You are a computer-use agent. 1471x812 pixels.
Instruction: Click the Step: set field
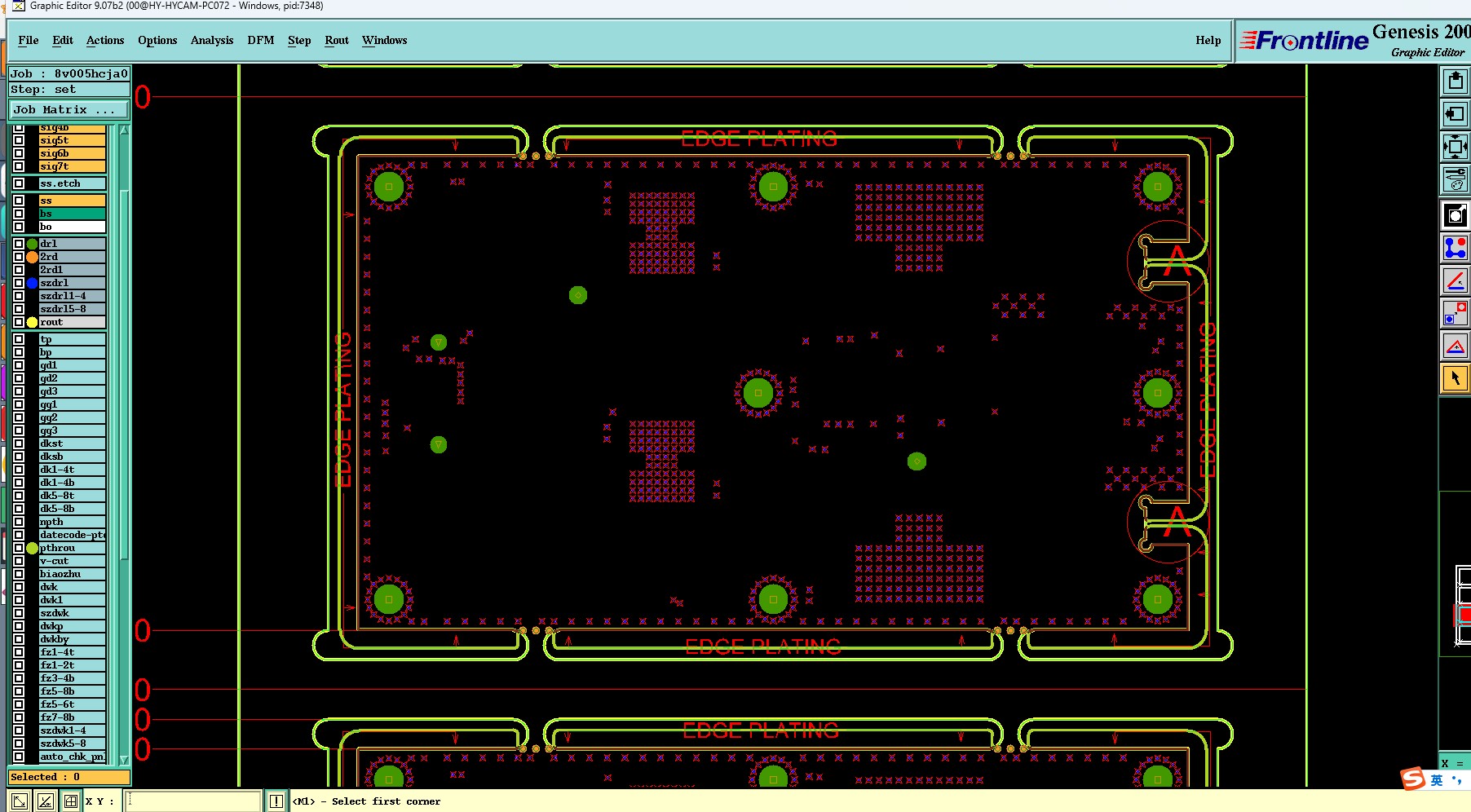[69, 90]
